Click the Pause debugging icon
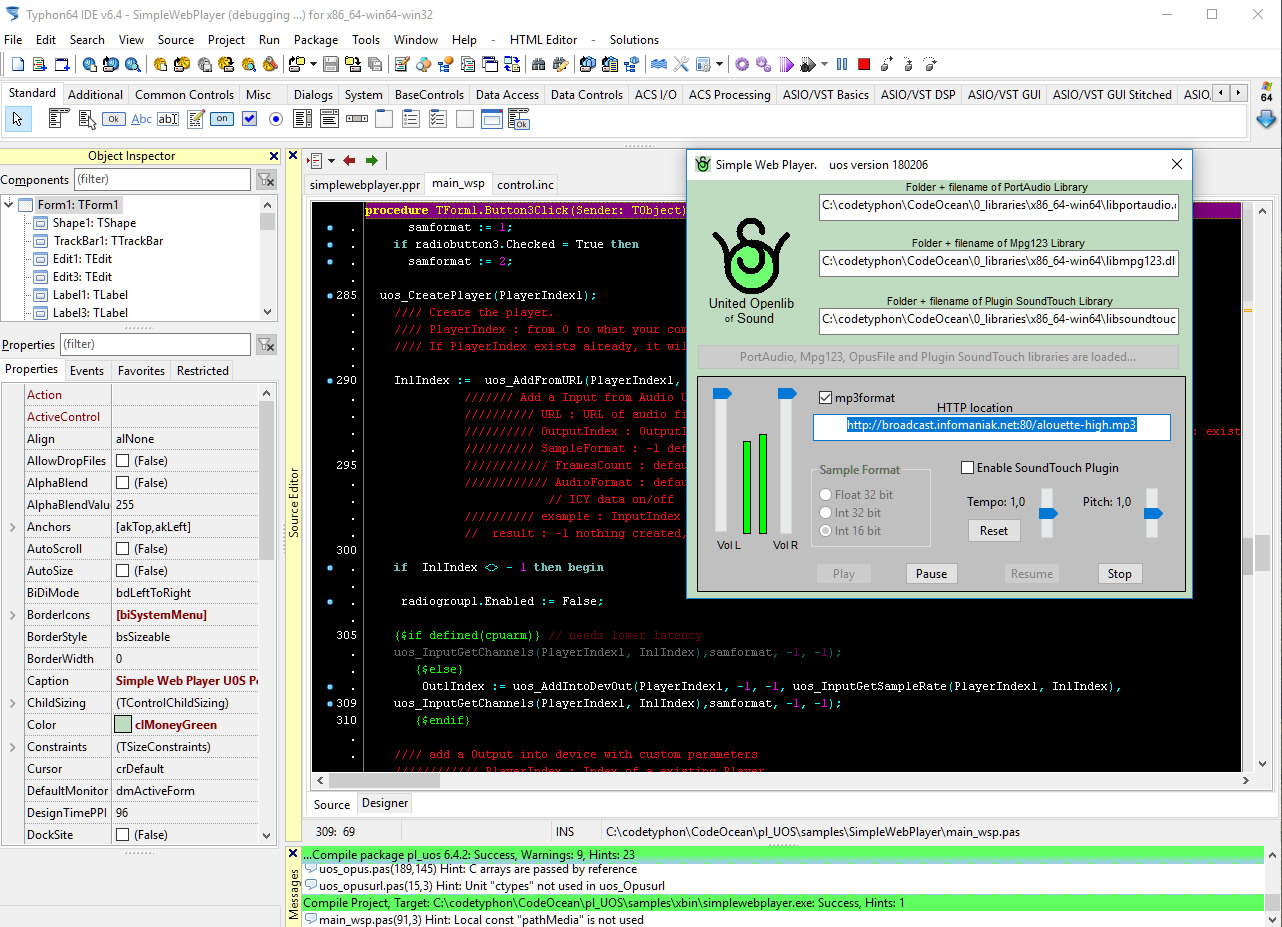Image resolution: width=1282 pixels, height=927 pixels. 842,64
